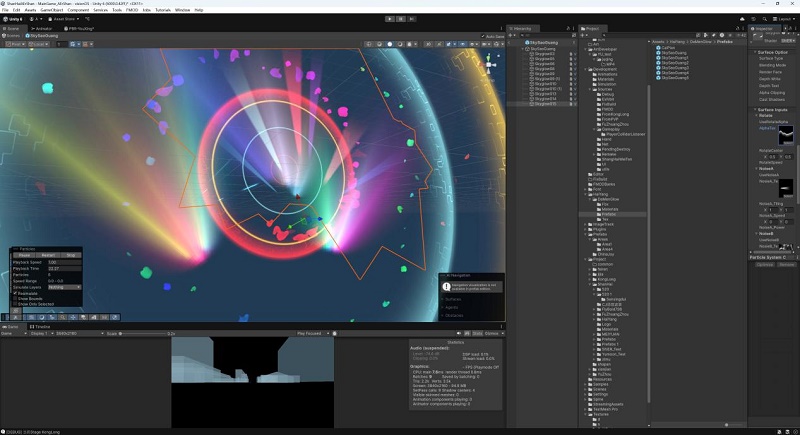Open the Simulate Layers dropdown
The image size is (800, 435).
click(63, 287)
